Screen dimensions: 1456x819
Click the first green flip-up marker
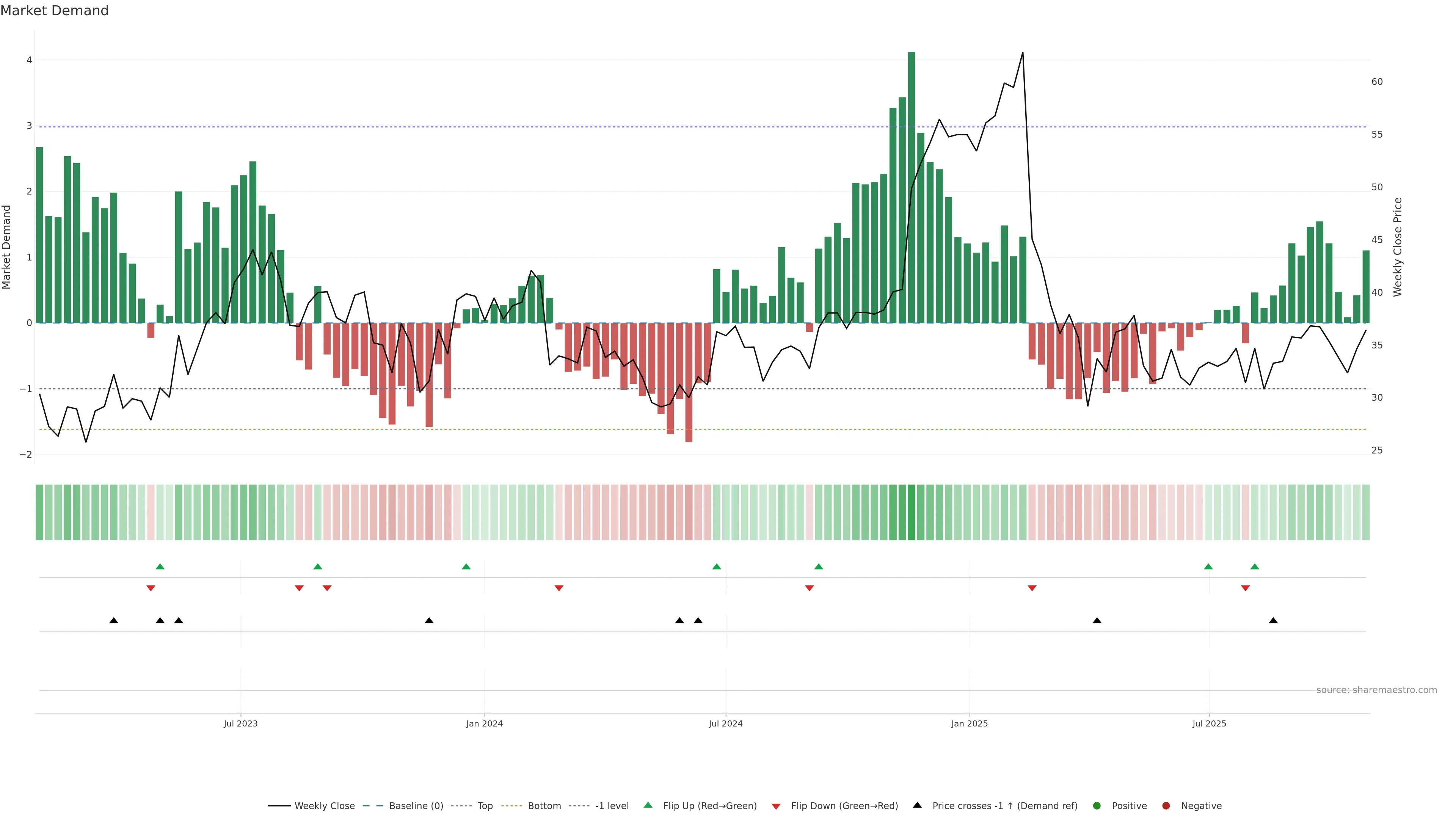[x=160, y=566]
